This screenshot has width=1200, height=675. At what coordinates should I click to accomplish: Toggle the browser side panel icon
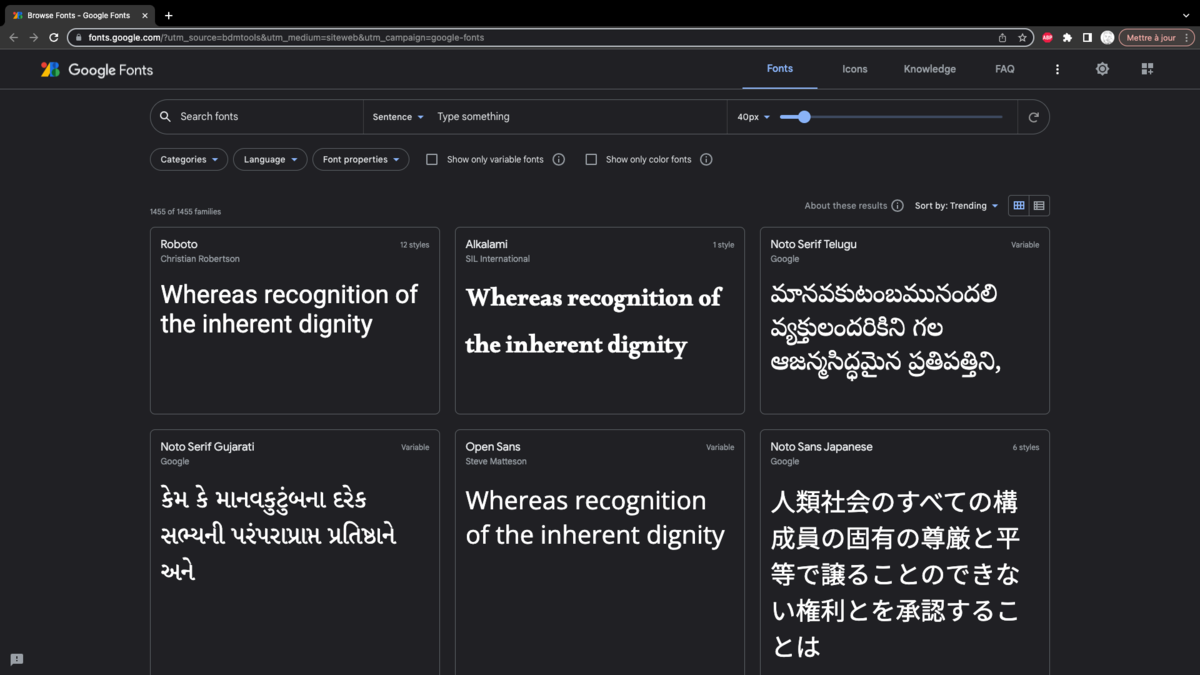pyautogui.click(x=1087, y=38)
